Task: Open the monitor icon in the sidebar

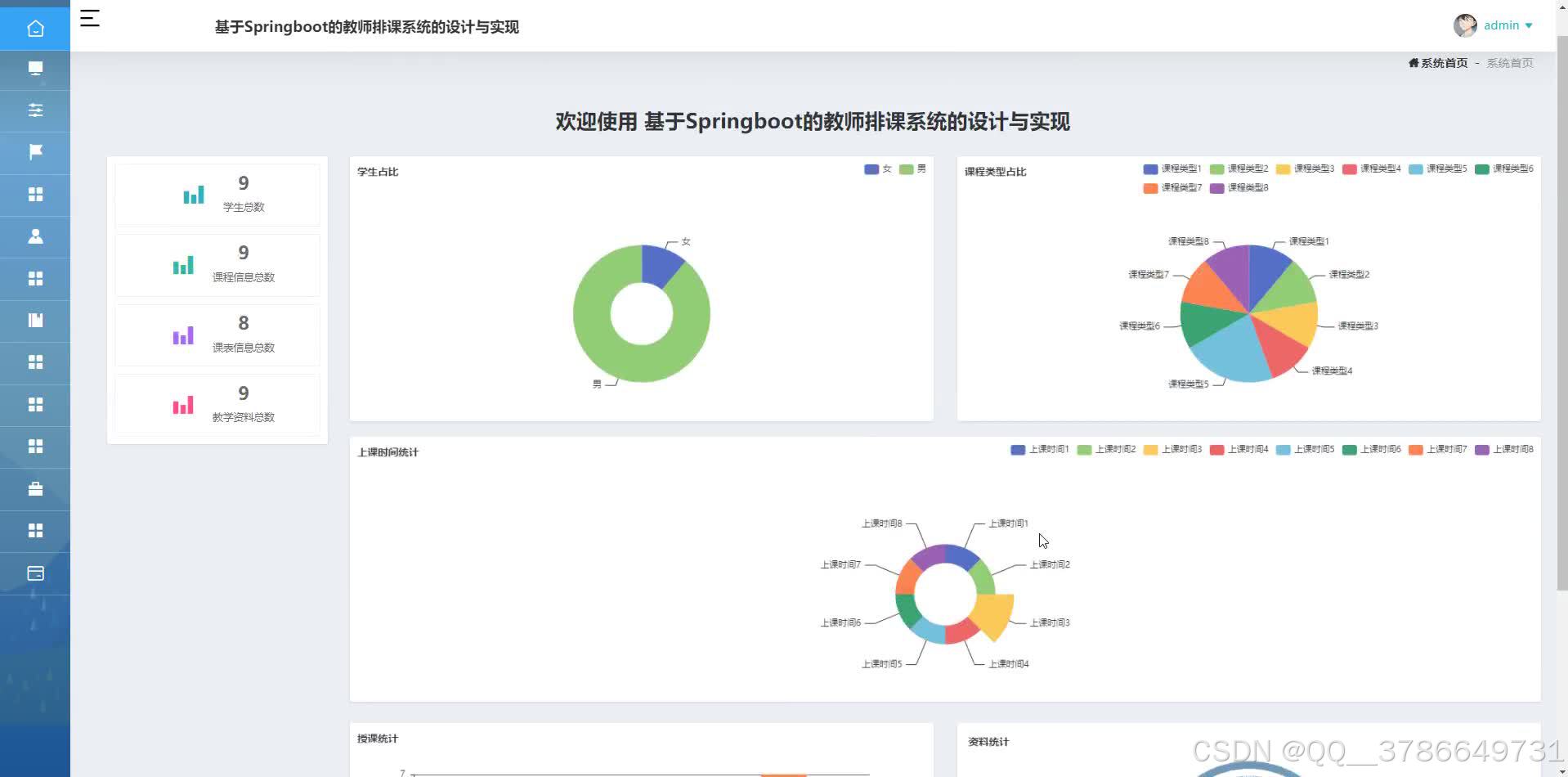Action: [x=35, y=69]
